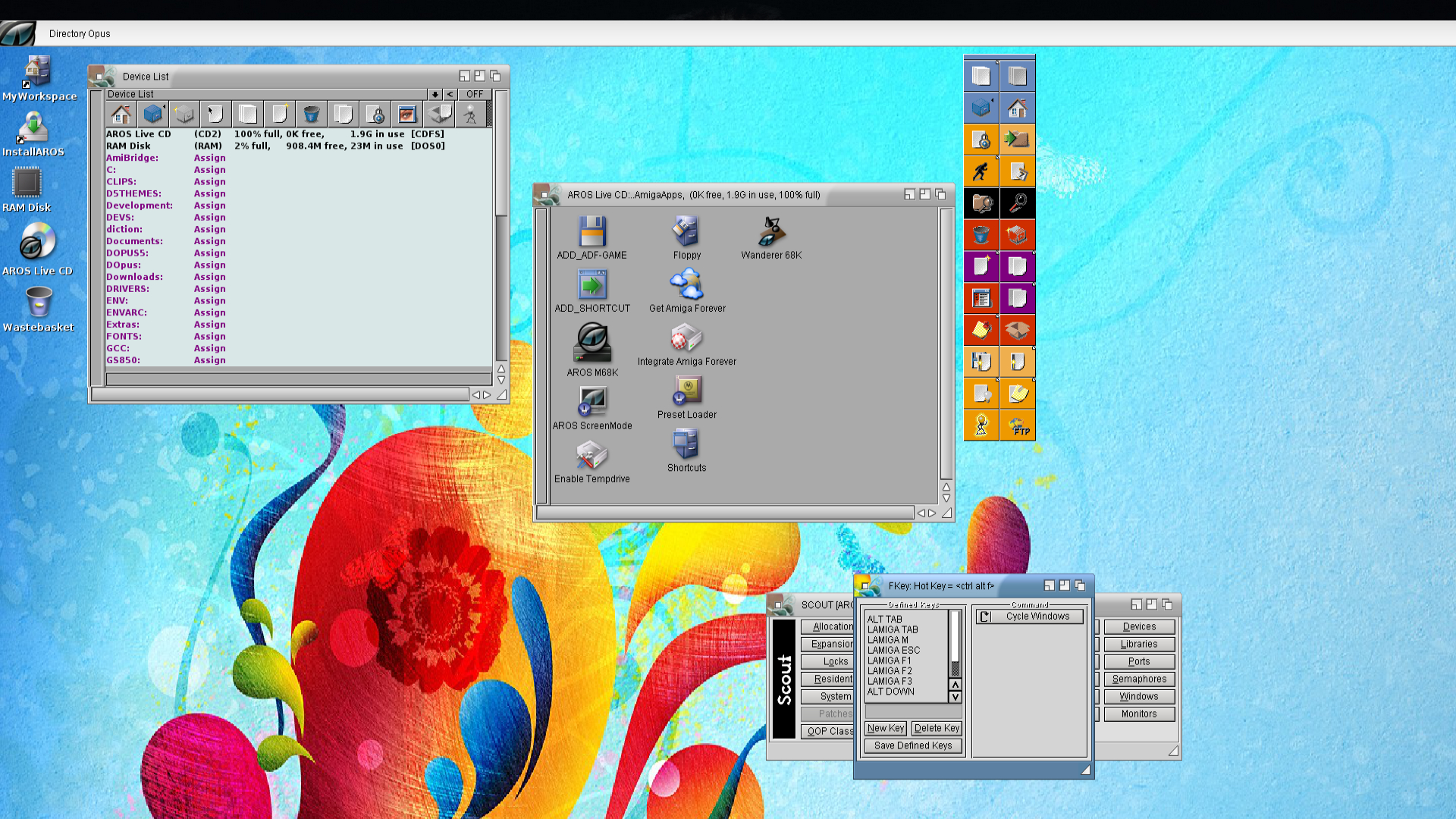Click the Save Defined Keys button
The width and height of the screenshot is (1456, 819).
(x=913, y=745)
